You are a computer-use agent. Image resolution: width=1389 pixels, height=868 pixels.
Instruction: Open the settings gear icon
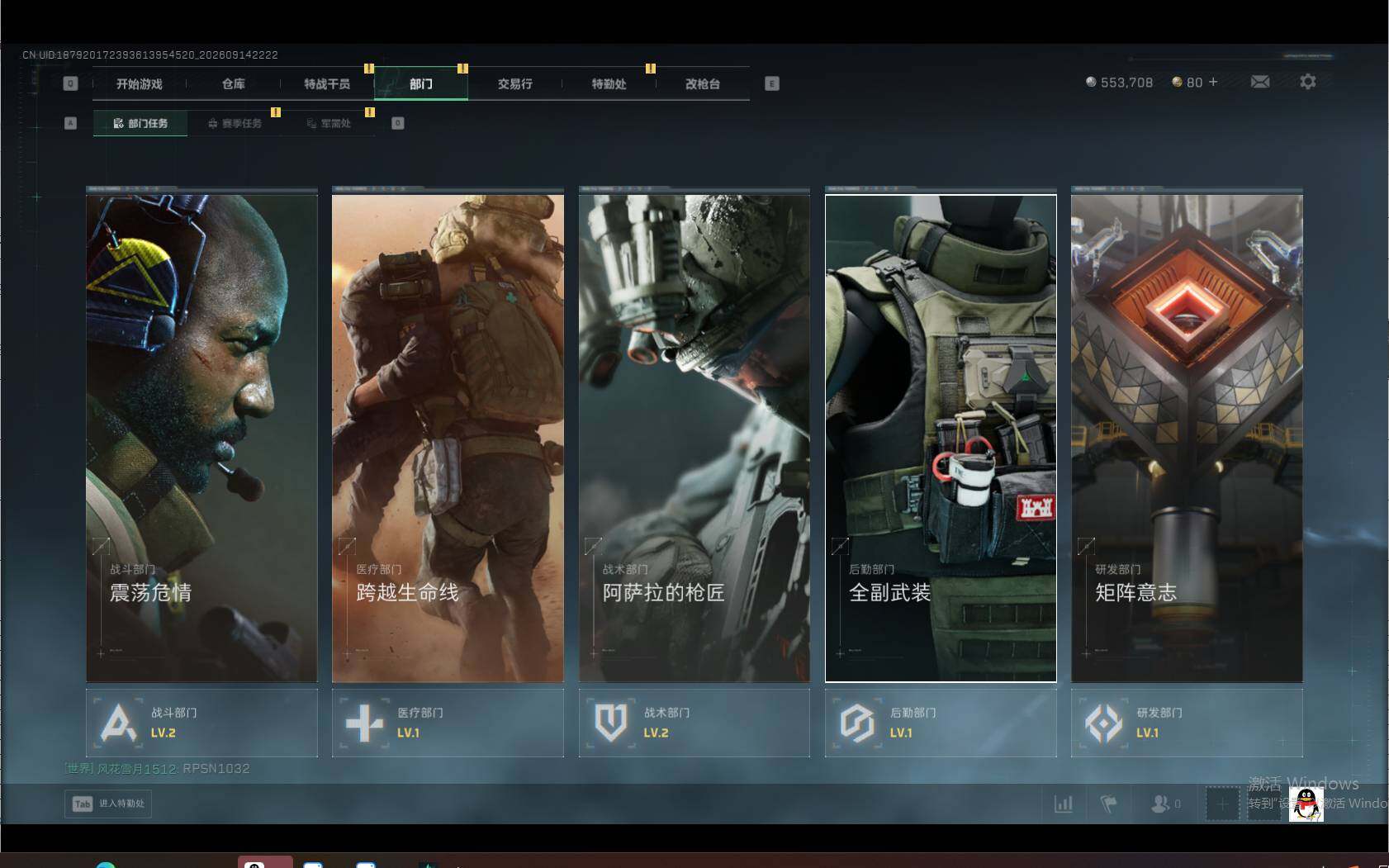pos(1308,82)
